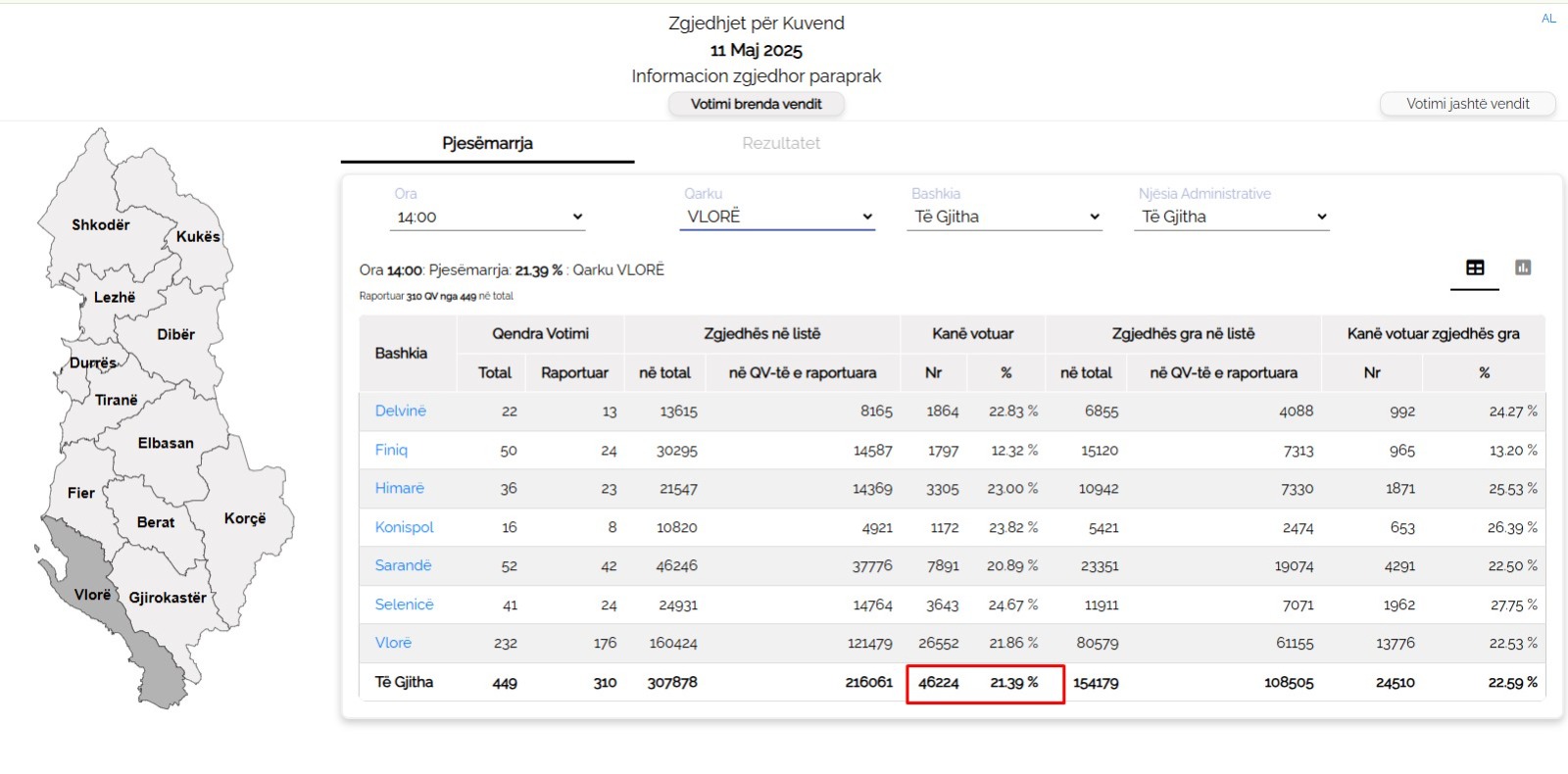Open the Delvinë municipality link
The height and width of the screenshot is (774, 1568).
click(400, 411)
